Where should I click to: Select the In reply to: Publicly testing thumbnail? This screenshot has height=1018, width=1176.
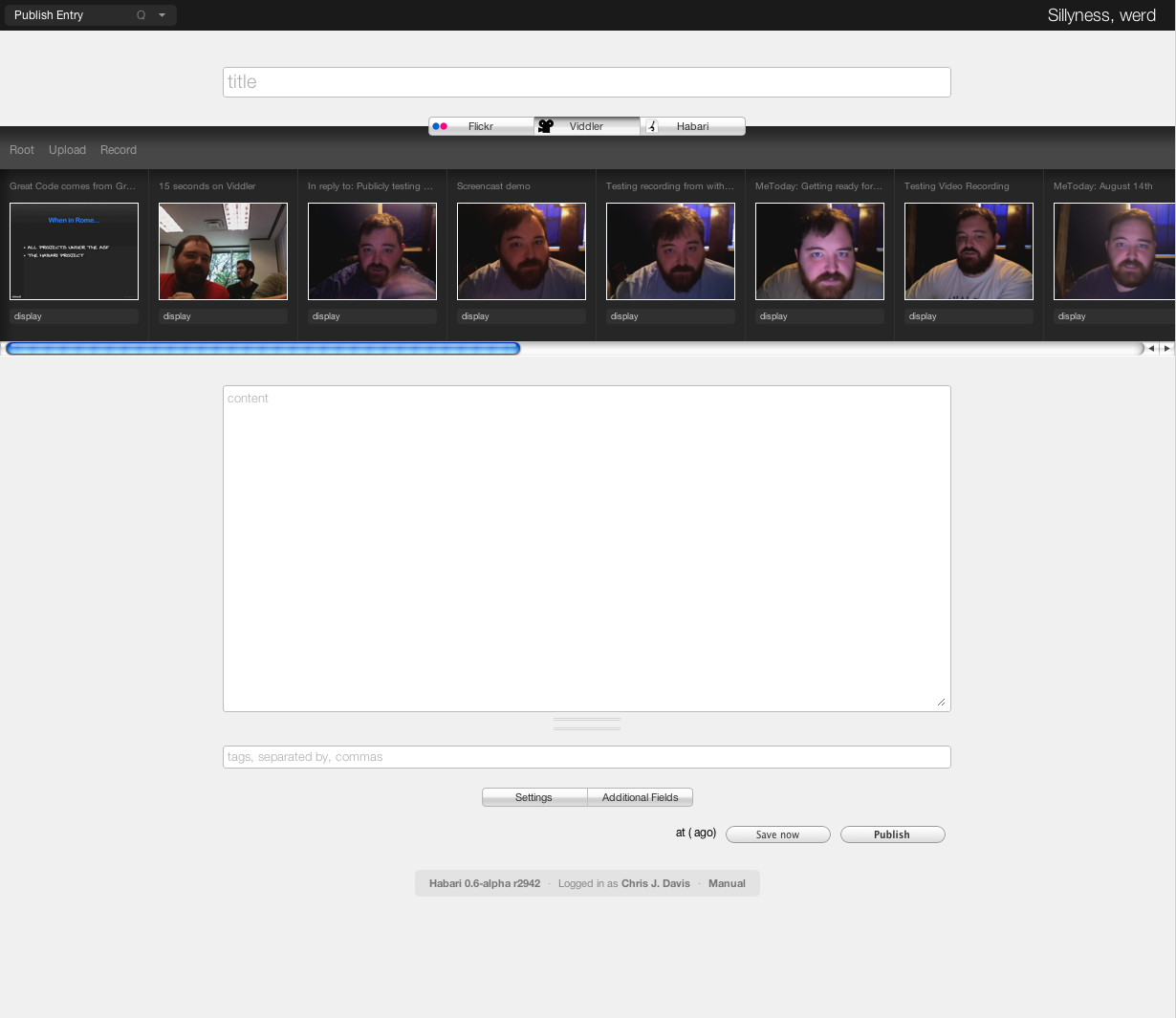pos(372,251)
